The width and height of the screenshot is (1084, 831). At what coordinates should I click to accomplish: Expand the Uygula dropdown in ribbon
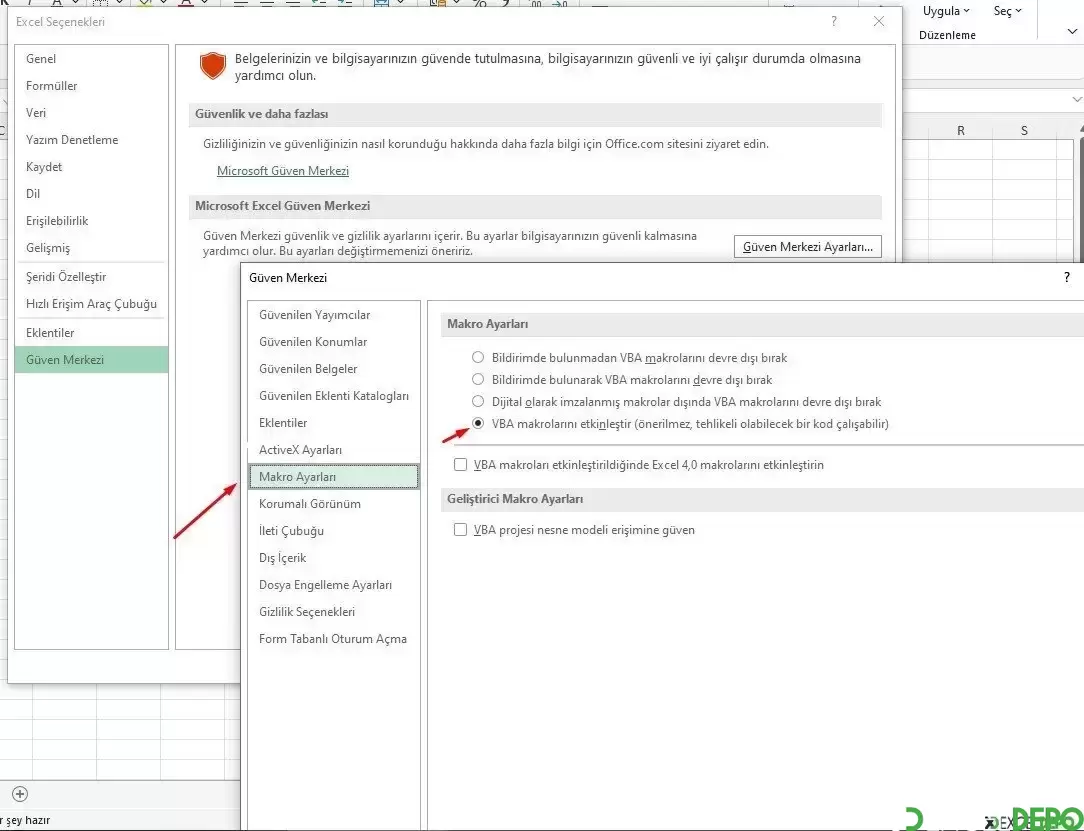tap(946, 11)
